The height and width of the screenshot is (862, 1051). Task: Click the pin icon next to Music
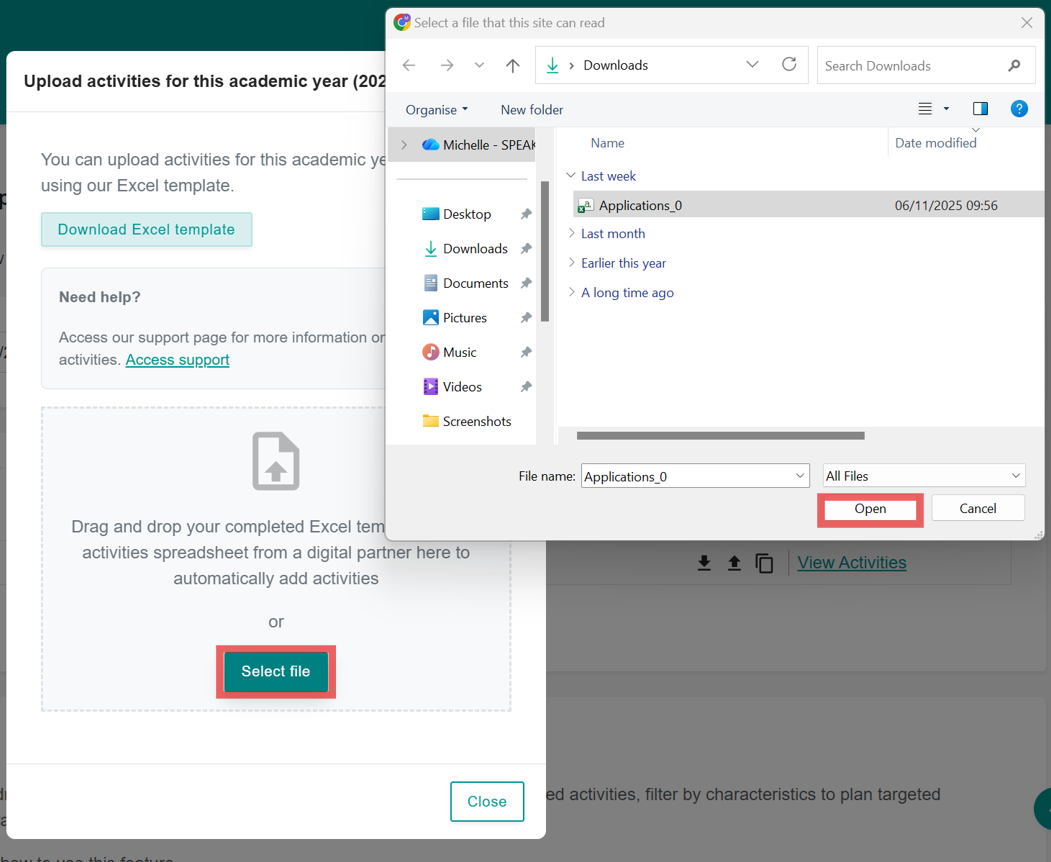tap(526, 352)
